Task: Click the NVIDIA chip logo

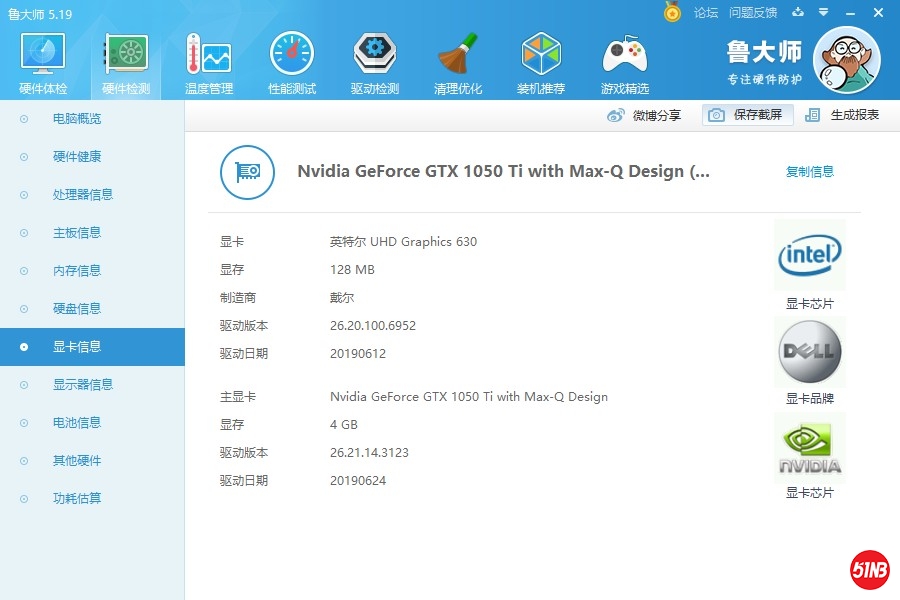Action: coord(809,448)
